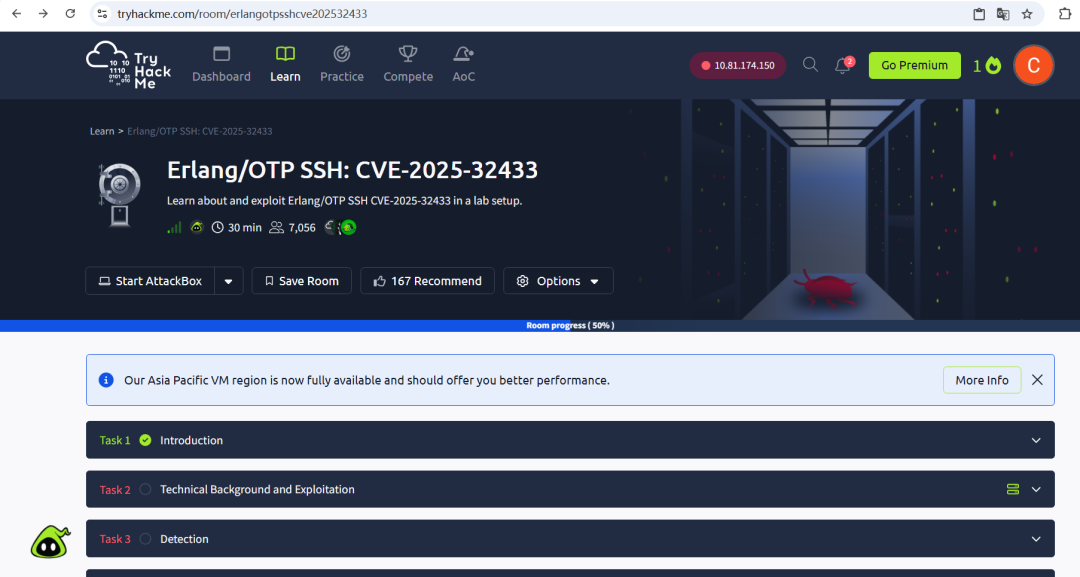This screenshot has width=1080, height=577.
Task: Click Task 3 incomplete status circle
Action: [x=145, y=539]
